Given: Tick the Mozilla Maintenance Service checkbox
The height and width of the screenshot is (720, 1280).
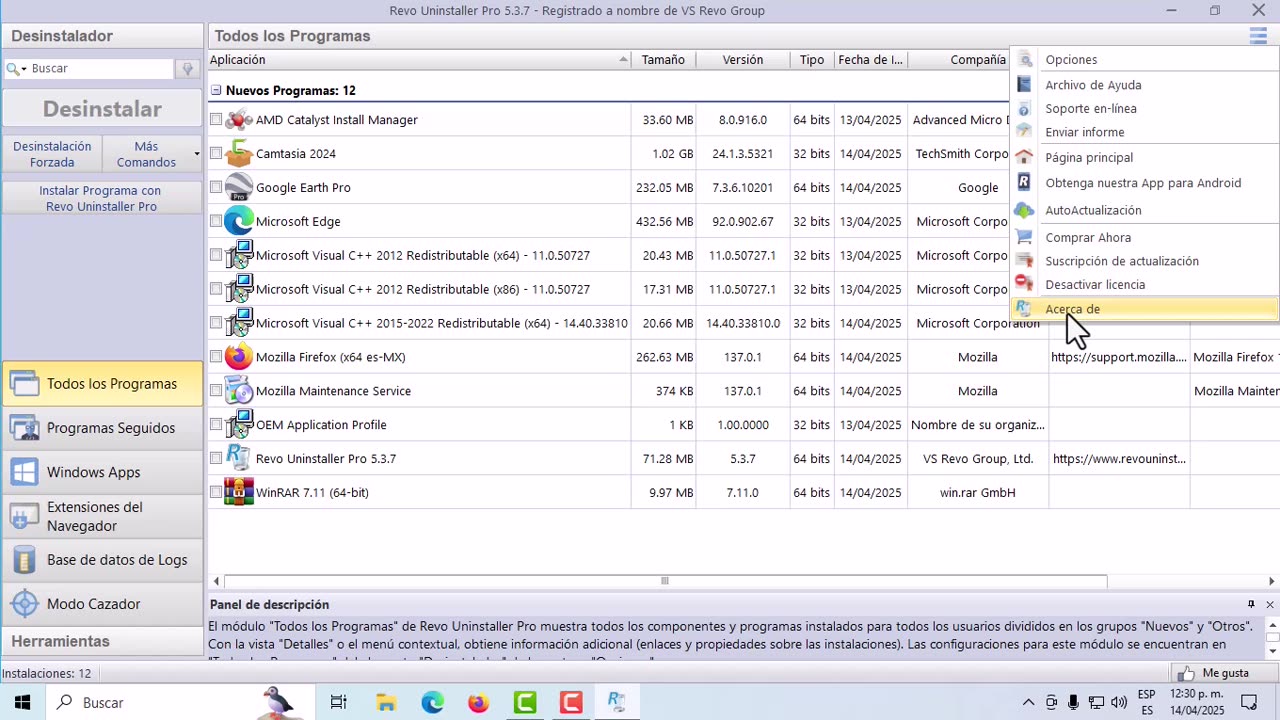Looking at the screenshot, I should pos(216,391).
